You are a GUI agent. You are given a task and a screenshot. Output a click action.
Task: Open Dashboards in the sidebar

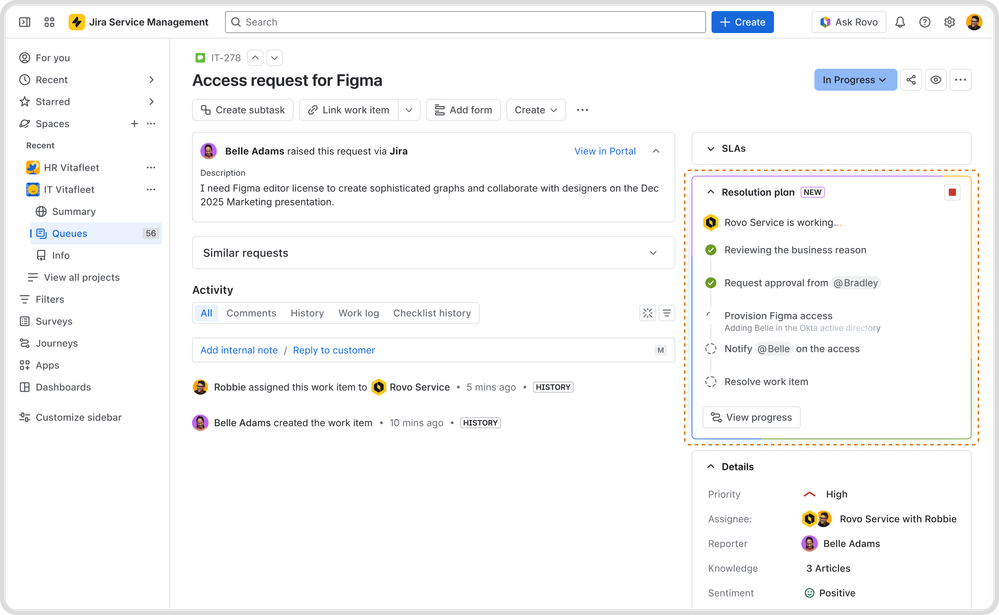(x=63, y=387)
